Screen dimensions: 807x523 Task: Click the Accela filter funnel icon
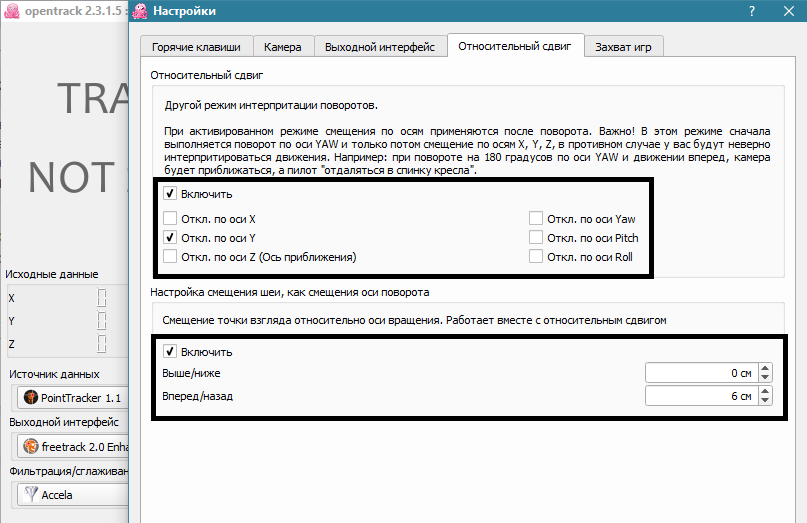(31, 494)
